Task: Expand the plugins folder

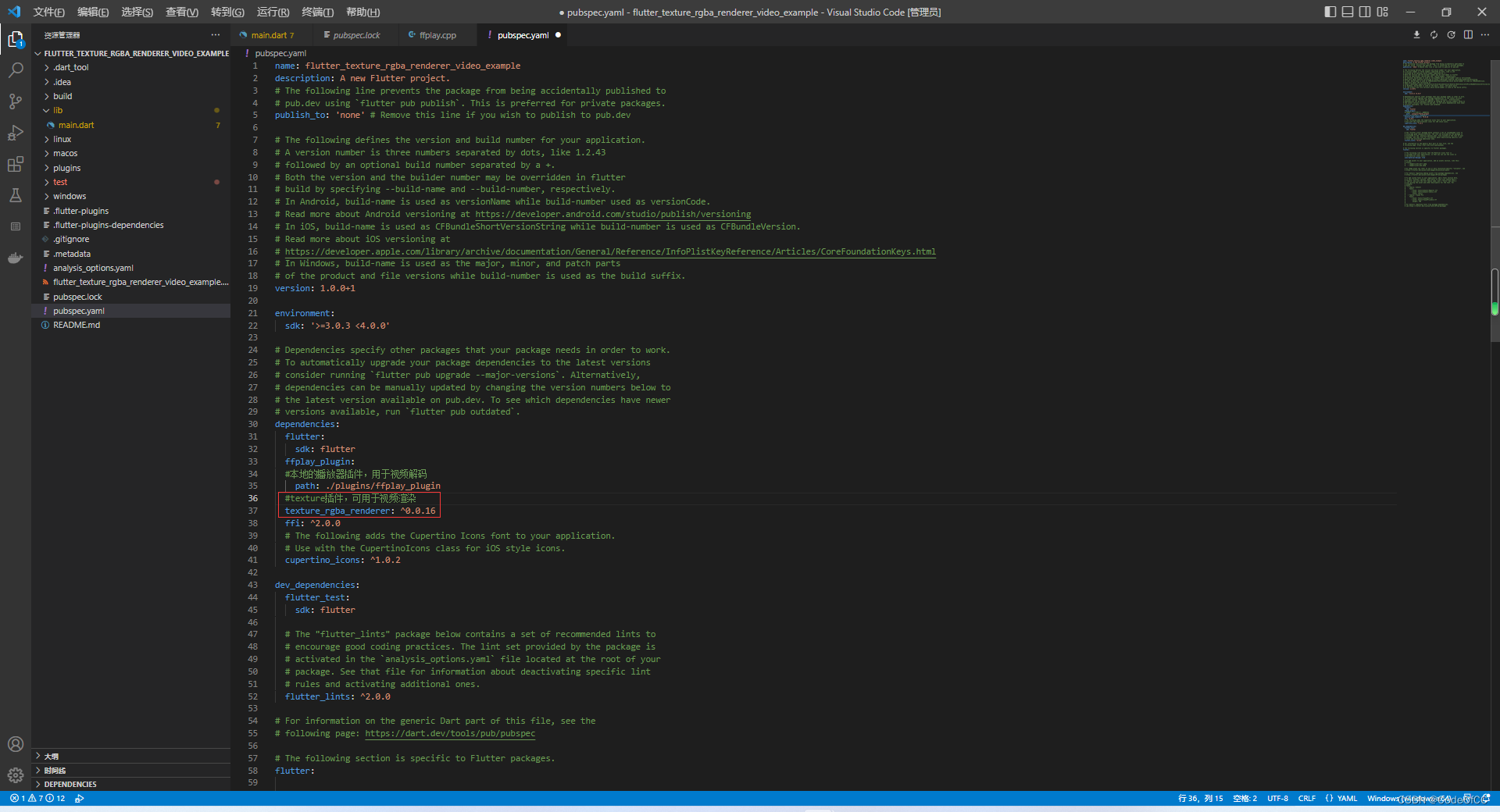Action: [x=131, y=168]
